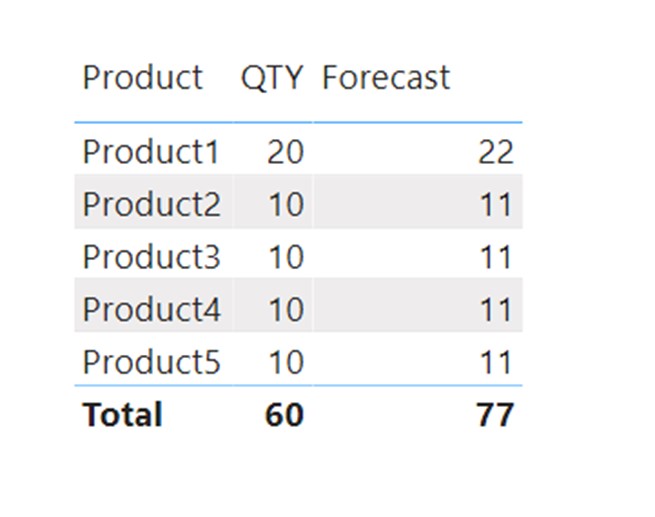Select the Product4 row label
This screenshot has height=517, width=655.
(151, 309)
